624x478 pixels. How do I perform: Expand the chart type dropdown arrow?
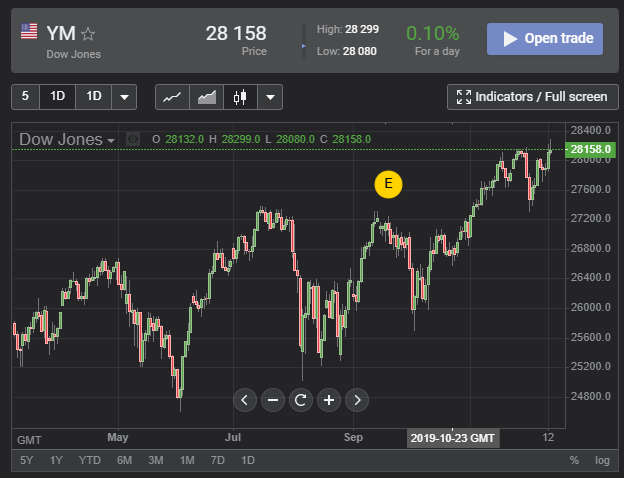click(x=270, y=97)
